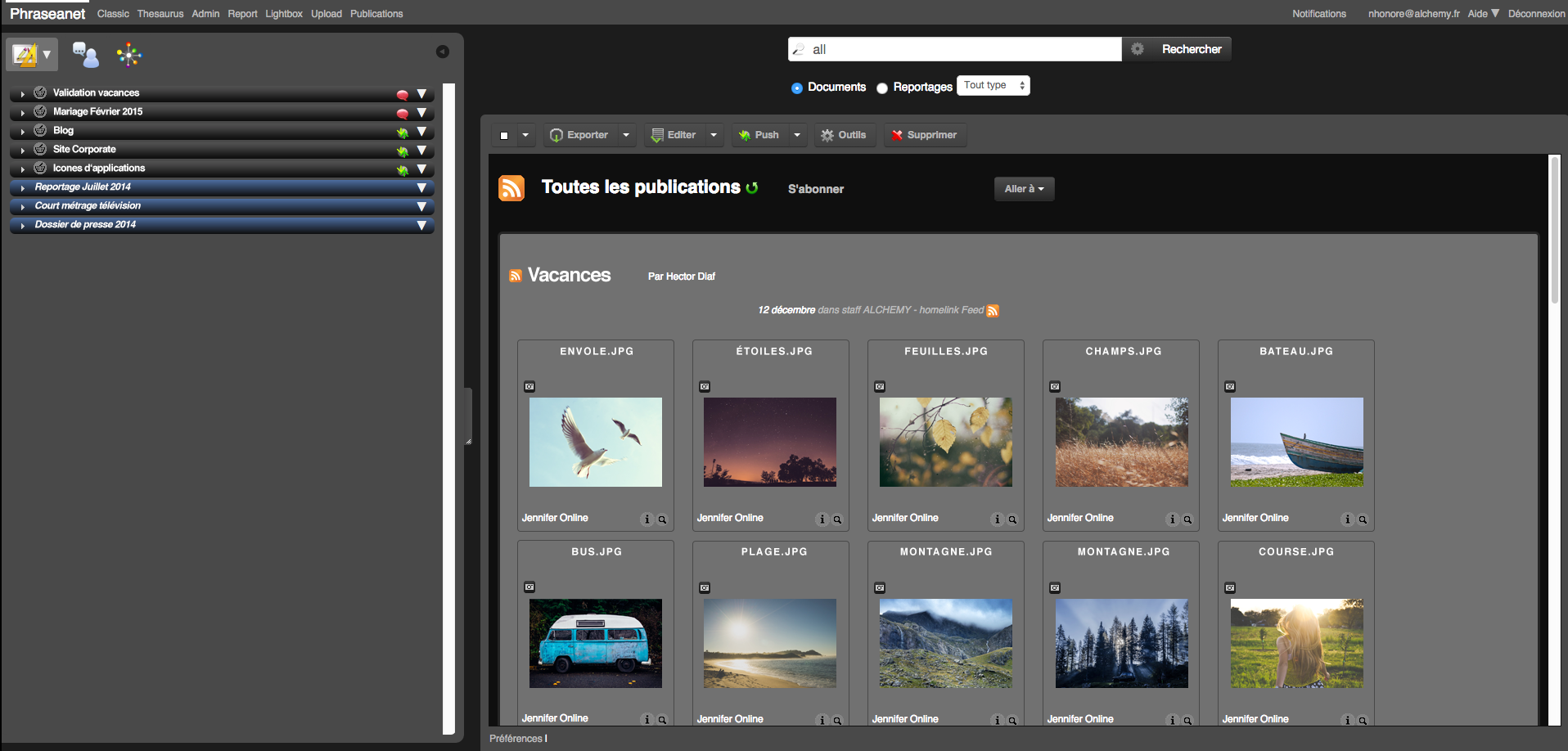Select the Reportages radio button

point(882,88)
